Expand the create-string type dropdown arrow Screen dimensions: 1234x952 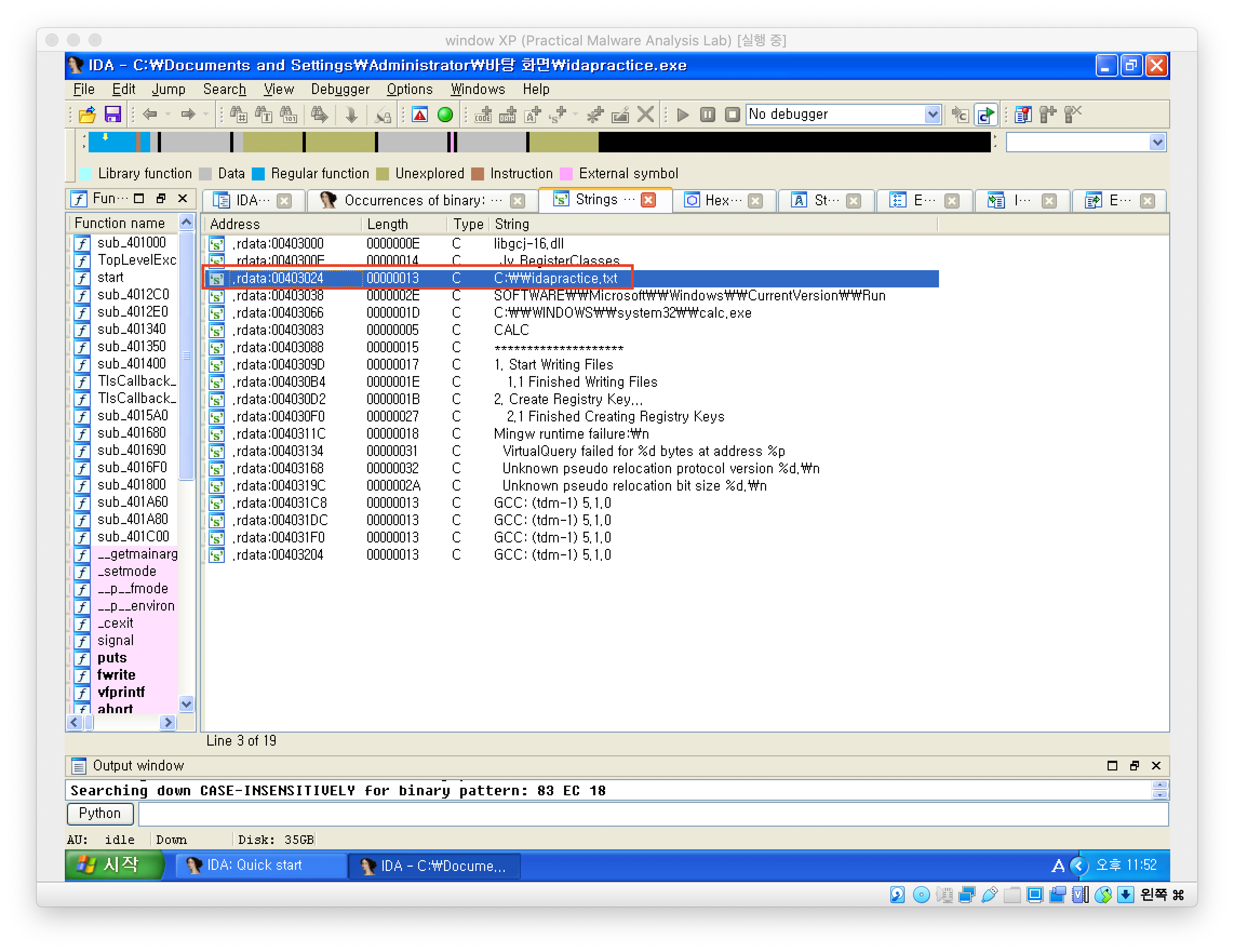click(x=575, y=115)
